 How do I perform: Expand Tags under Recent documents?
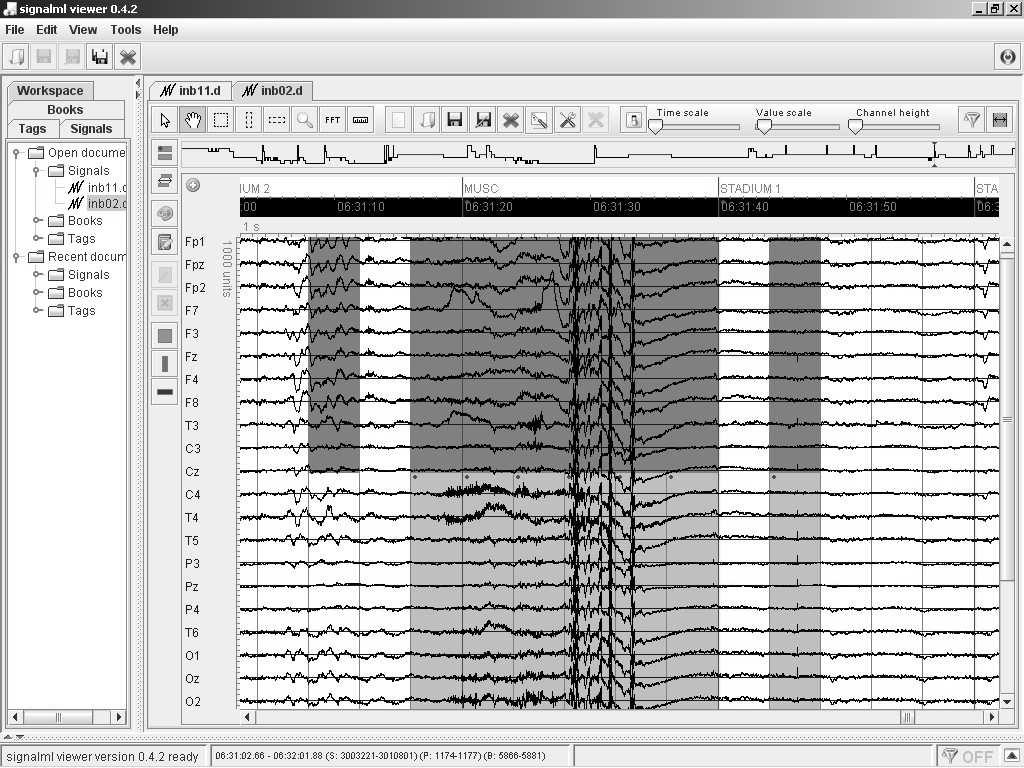[37, 311]
